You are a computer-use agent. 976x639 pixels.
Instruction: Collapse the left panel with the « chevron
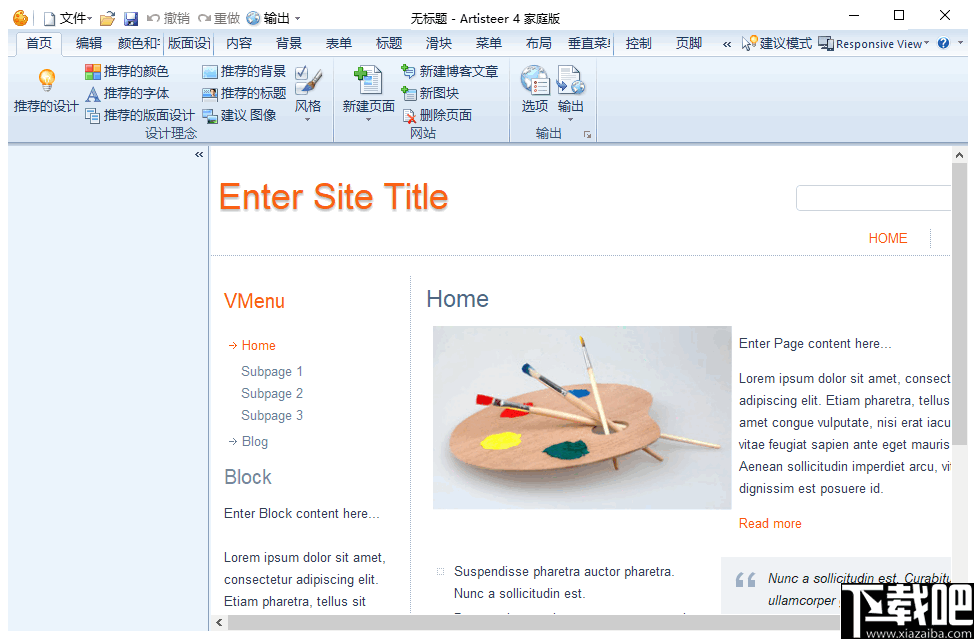(199, 154)
